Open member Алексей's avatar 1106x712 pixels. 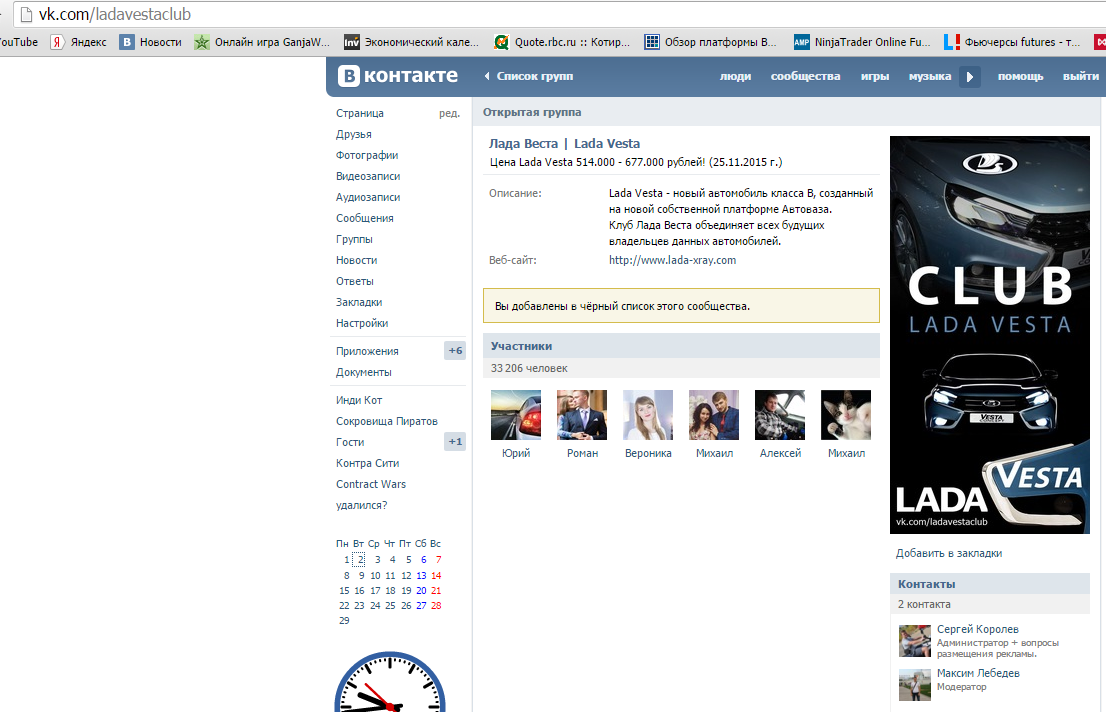[779, 415]
